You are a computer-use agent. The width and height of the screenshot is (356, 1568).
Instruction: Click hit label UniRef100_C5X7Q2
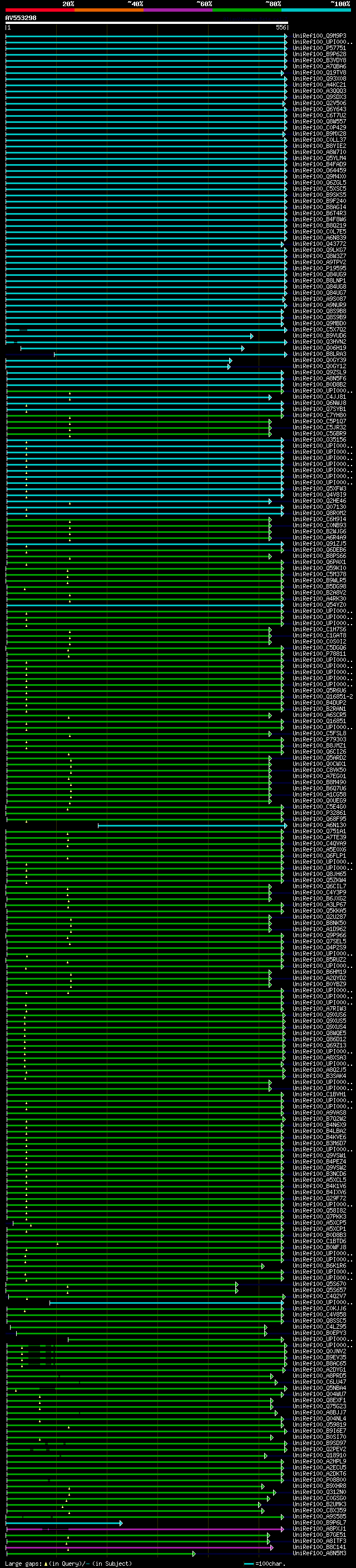pyautogui.click(x=319, y=330)
